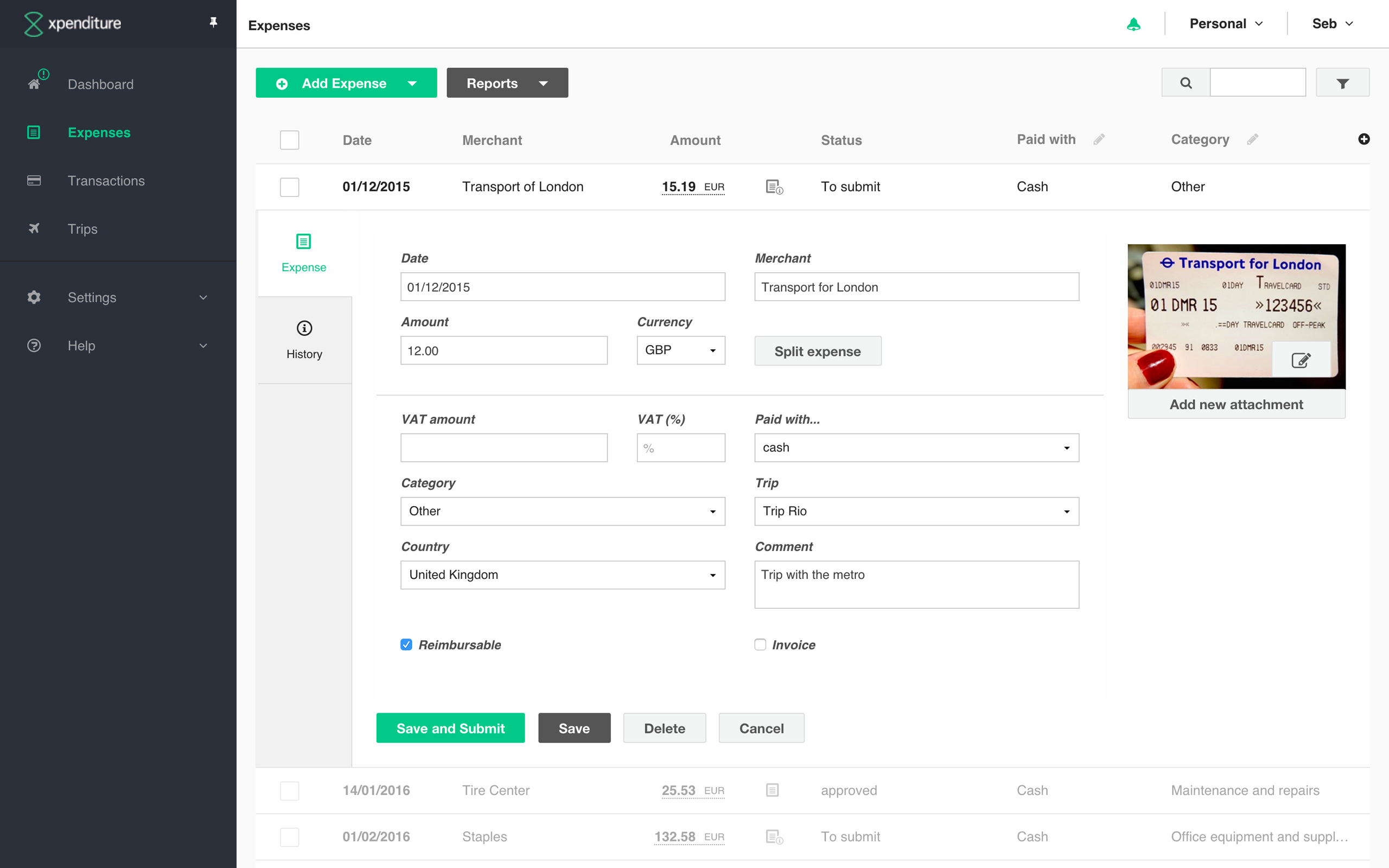The width and height of the screenshot is (1389, 868).
Task: Click the edit attachment icon on receipt
Action: point(1301,360)
